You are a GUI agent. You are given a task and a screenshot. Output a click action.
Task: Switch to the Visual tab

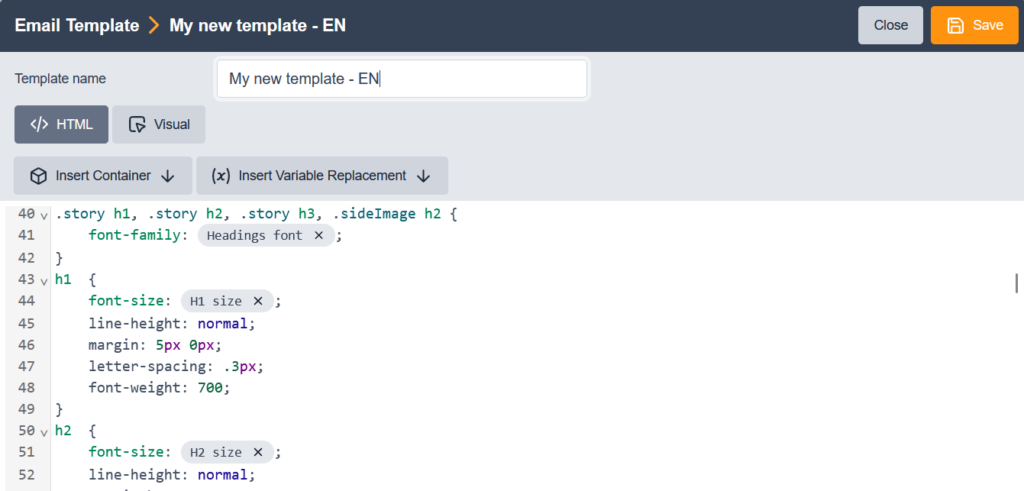click(159, 125)
